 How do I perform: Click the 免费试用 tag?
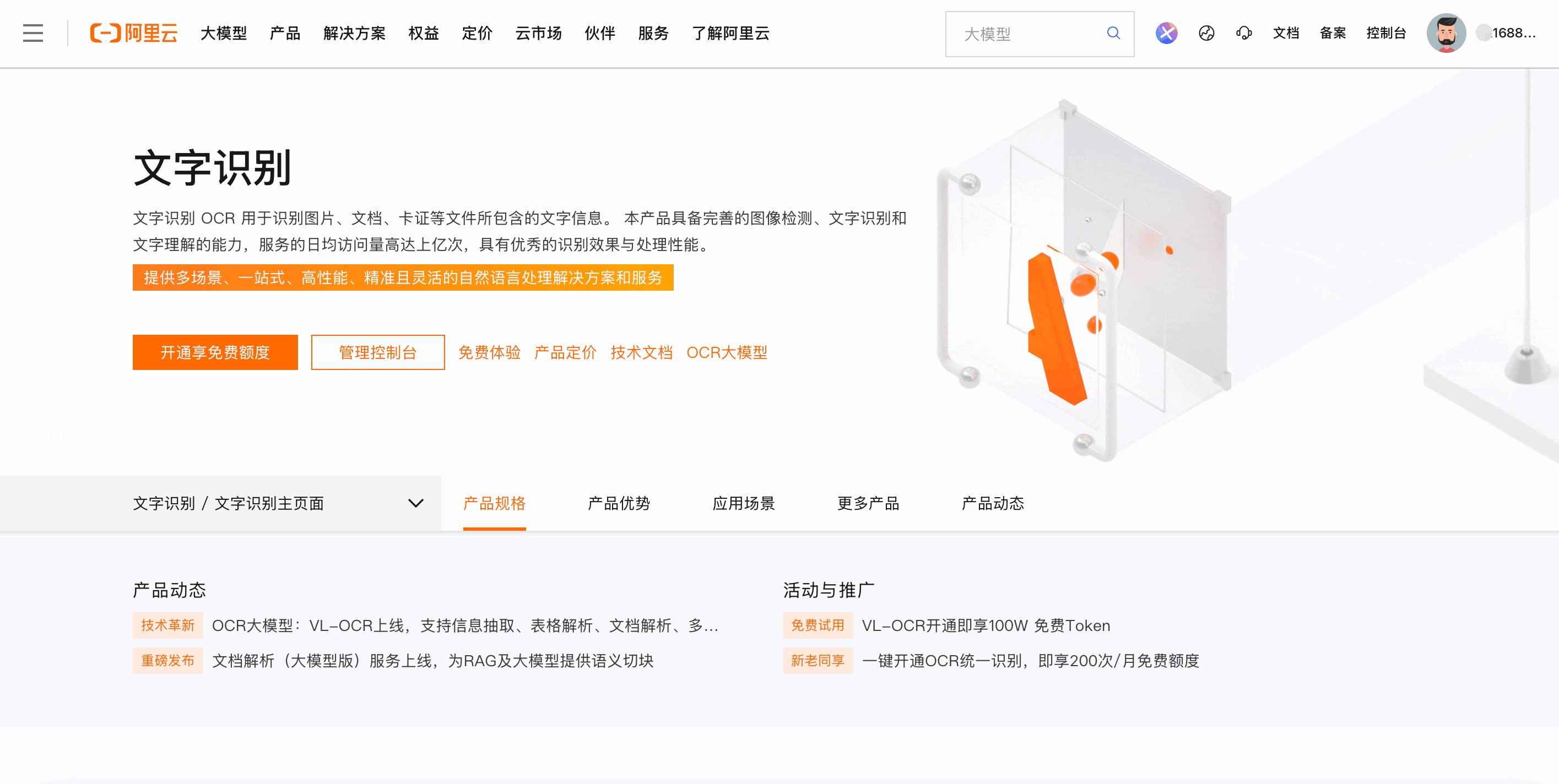click(818, 625)
